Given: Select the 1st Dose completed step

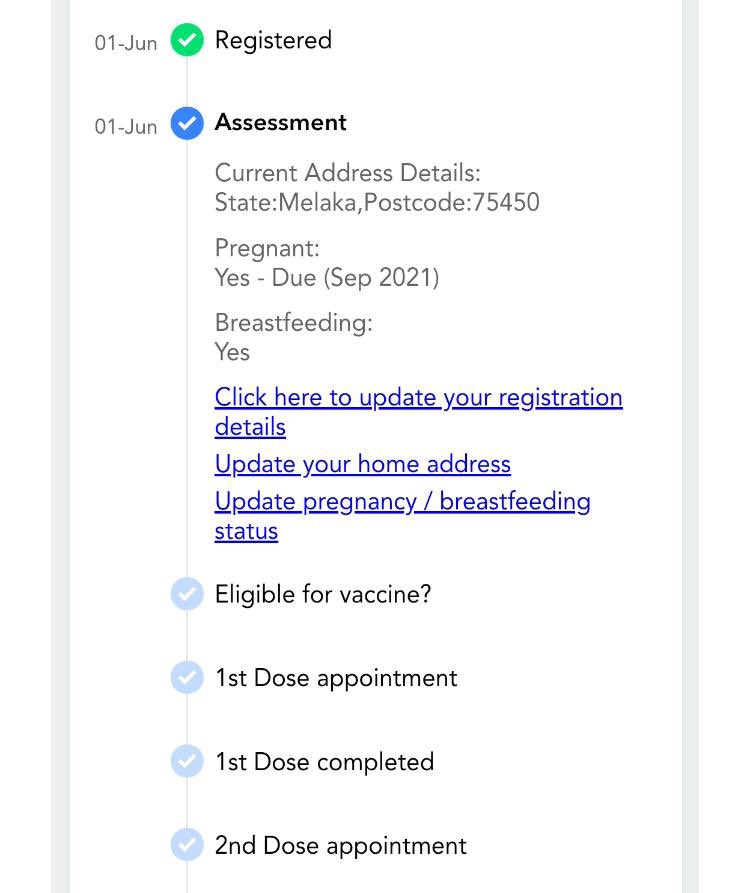Looking at the screenshot, I should (324, 762).
